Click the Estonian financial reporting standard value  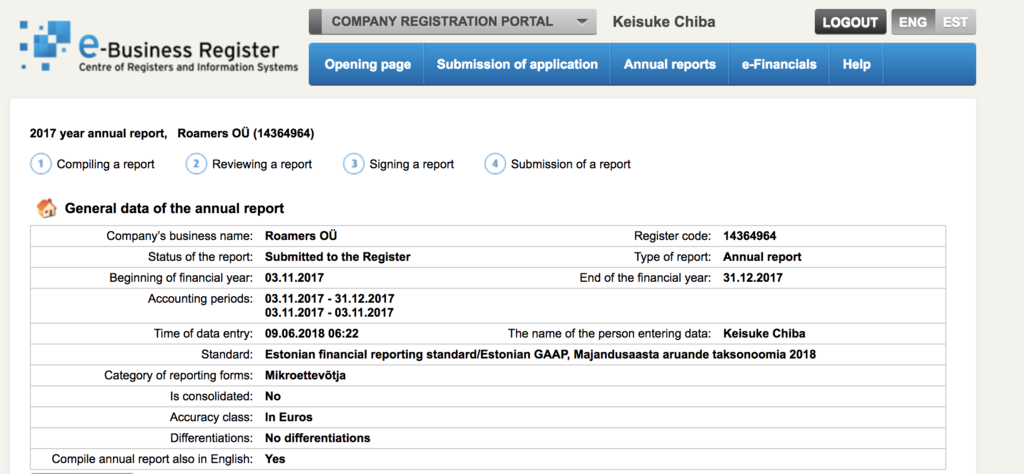coord(541,355)
